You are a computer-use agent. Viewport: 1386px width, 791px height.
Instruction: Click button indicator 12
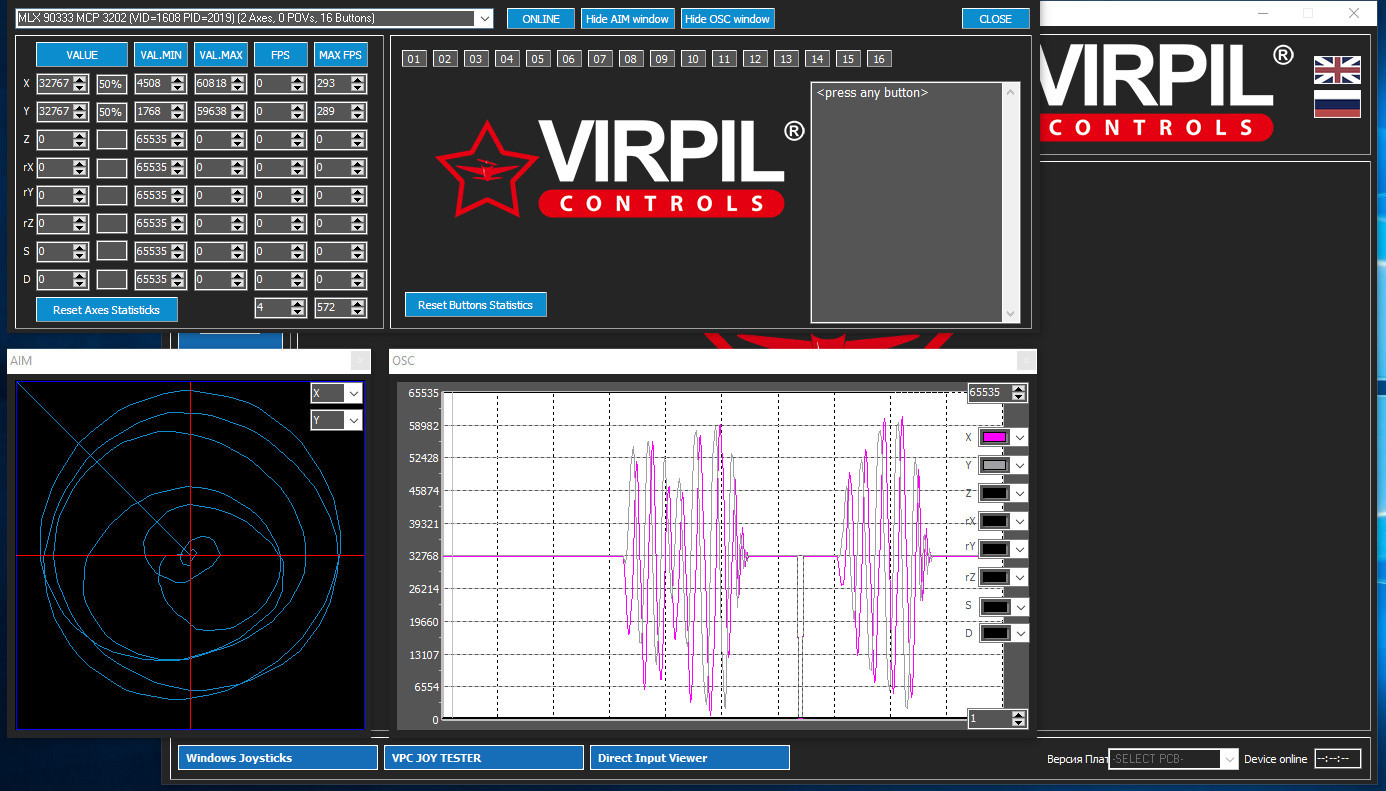(x=755, y=59)
